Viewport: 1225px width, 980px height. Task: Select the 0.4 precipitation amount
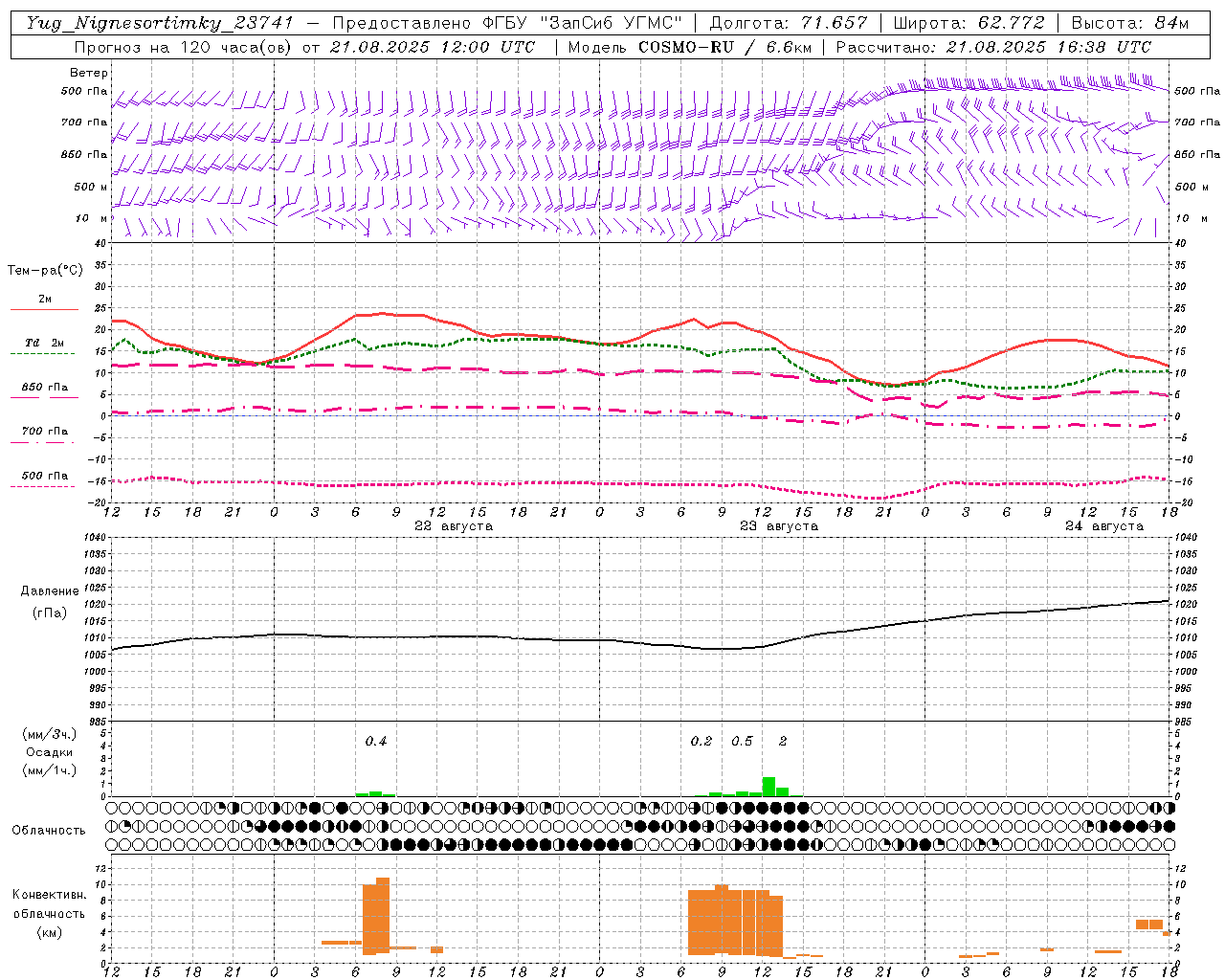(x=376, y=741)
